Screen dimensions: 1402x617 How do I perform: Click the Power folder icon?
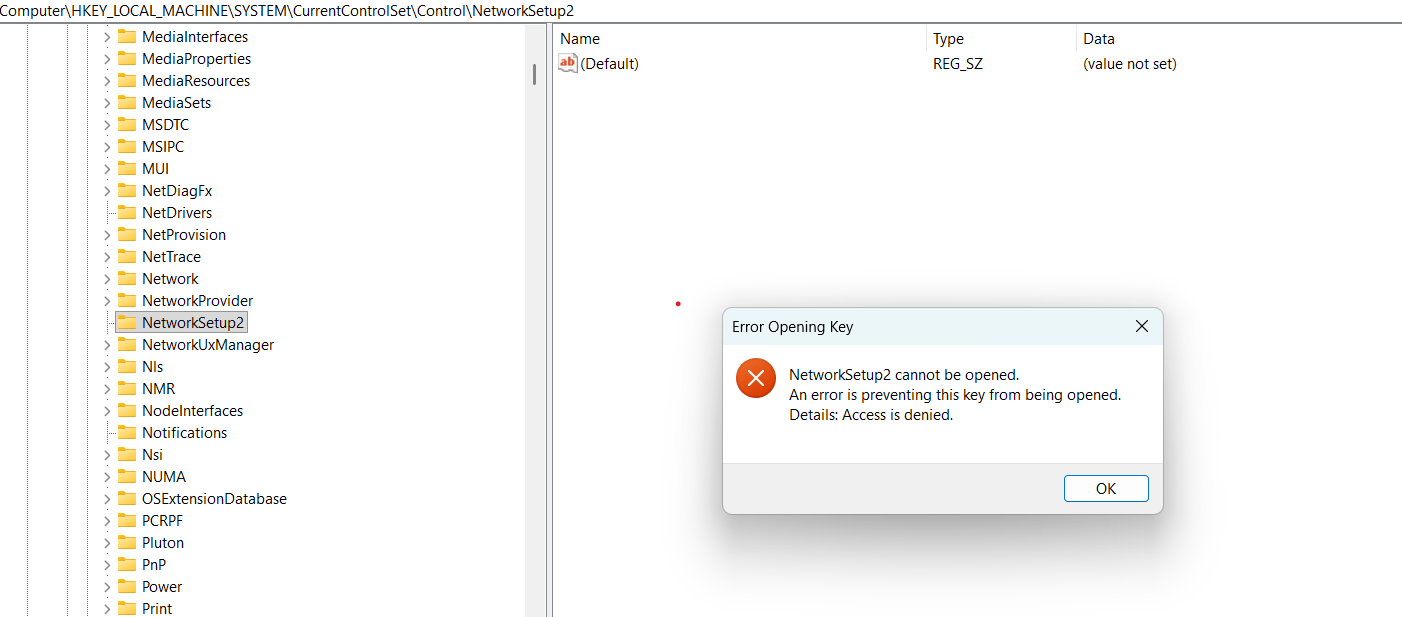[x=126, y=587]
